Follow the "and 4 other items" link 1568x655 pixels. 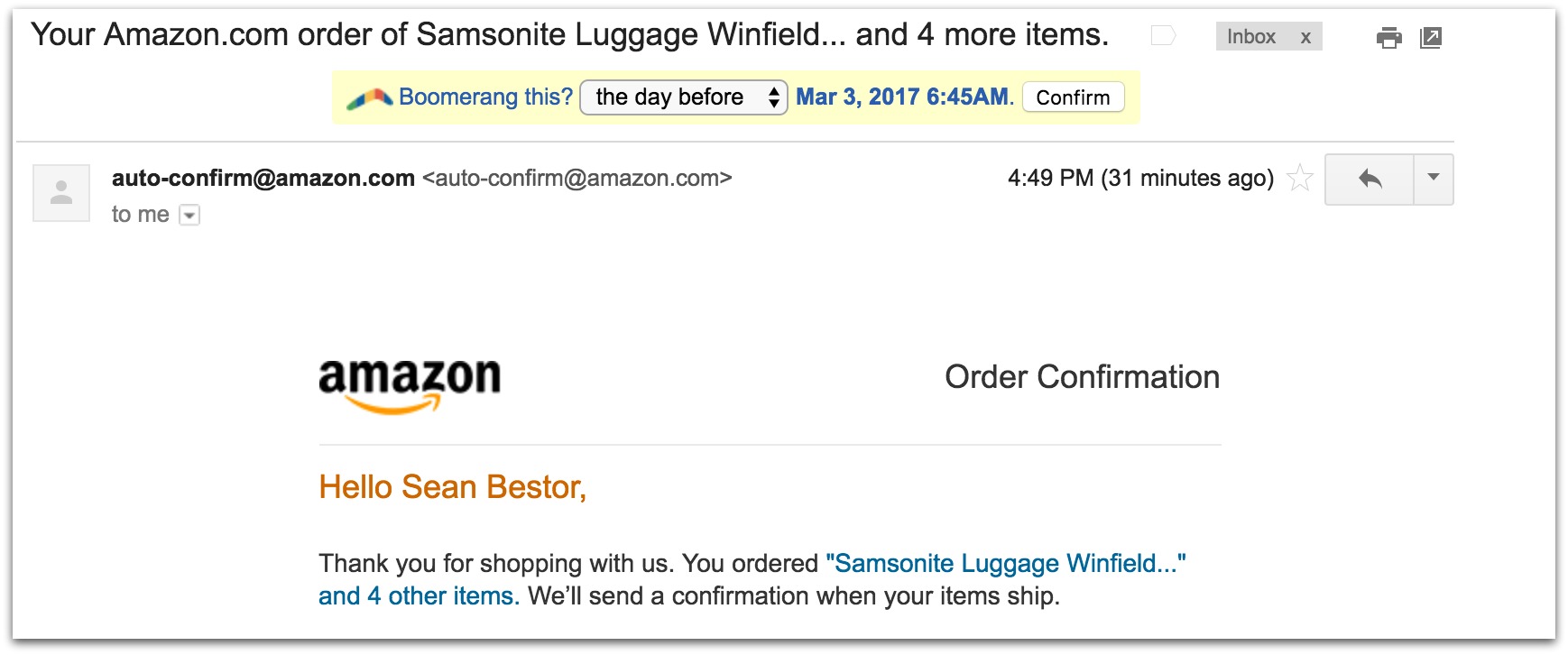(x=419, y=596)
